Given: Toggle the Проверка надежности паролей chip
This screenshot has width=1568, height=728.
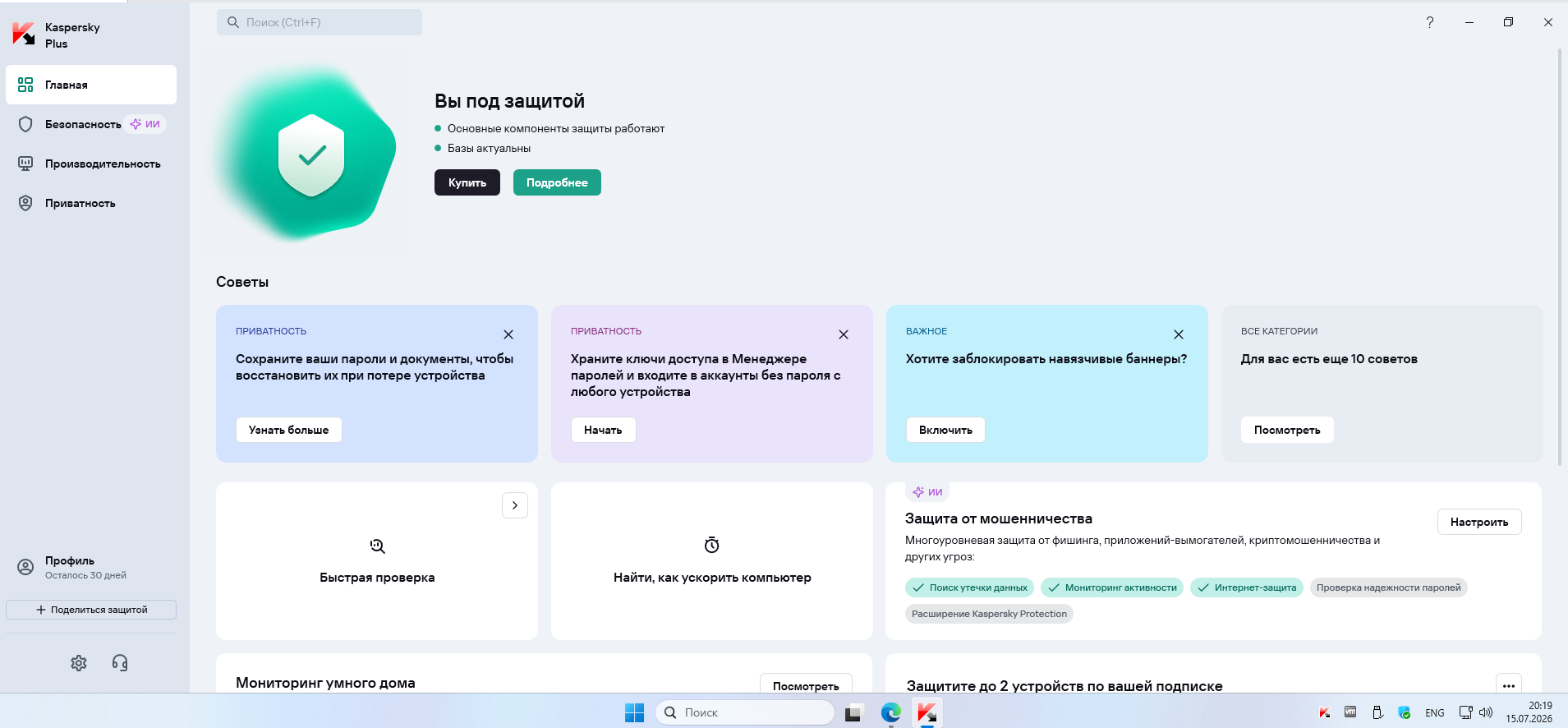Looking at the screenshot, I should pos(1389,587).
